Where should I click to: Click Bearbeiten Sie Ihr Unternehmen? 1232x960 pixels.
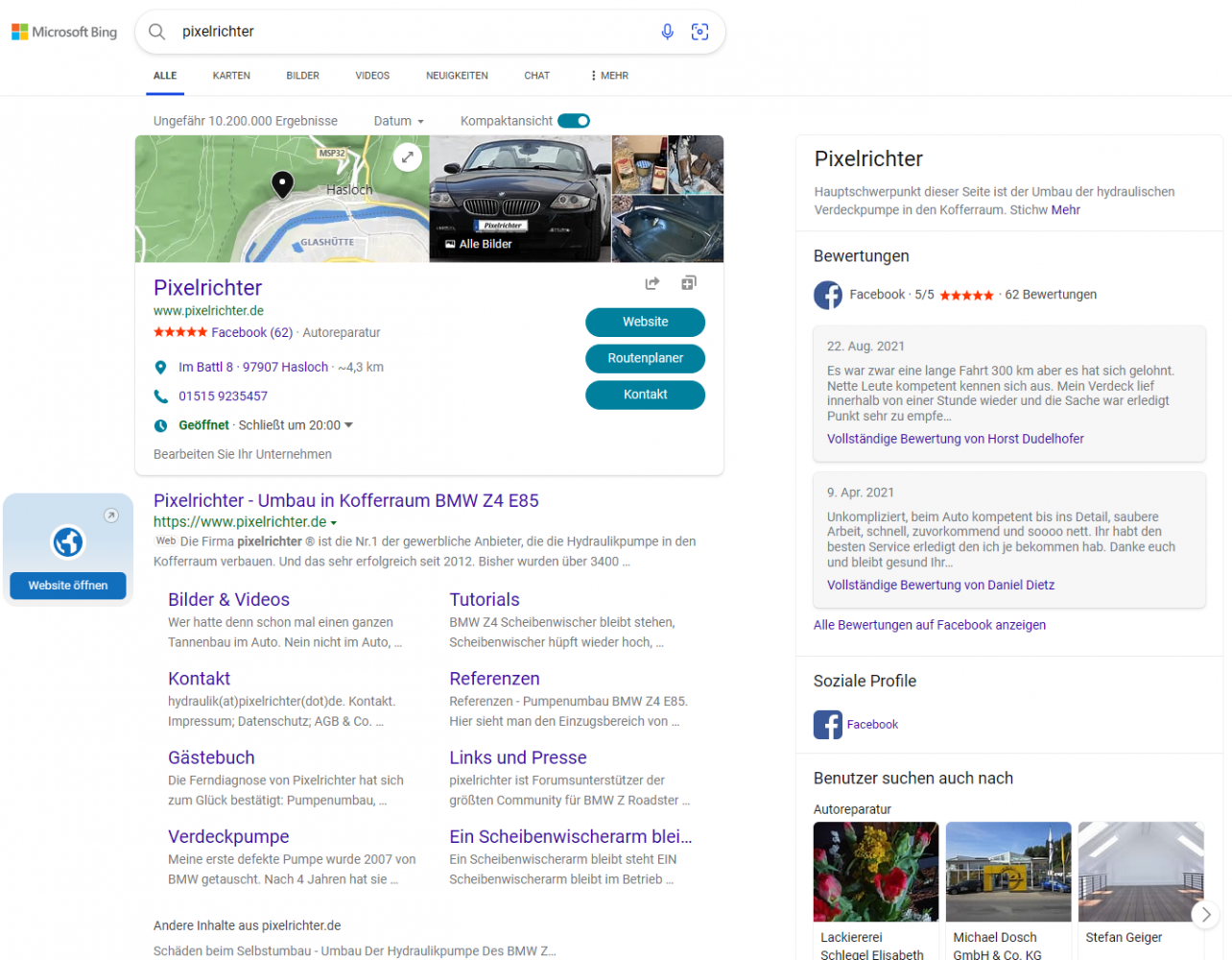(243, 455)
